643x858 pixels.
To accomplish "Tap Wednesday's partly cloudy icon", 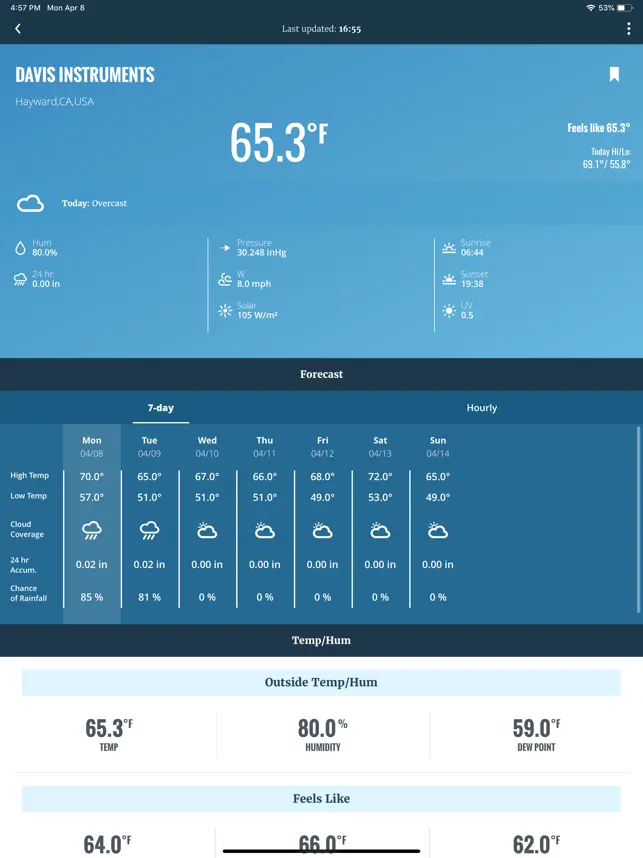I will click(207, 530).
